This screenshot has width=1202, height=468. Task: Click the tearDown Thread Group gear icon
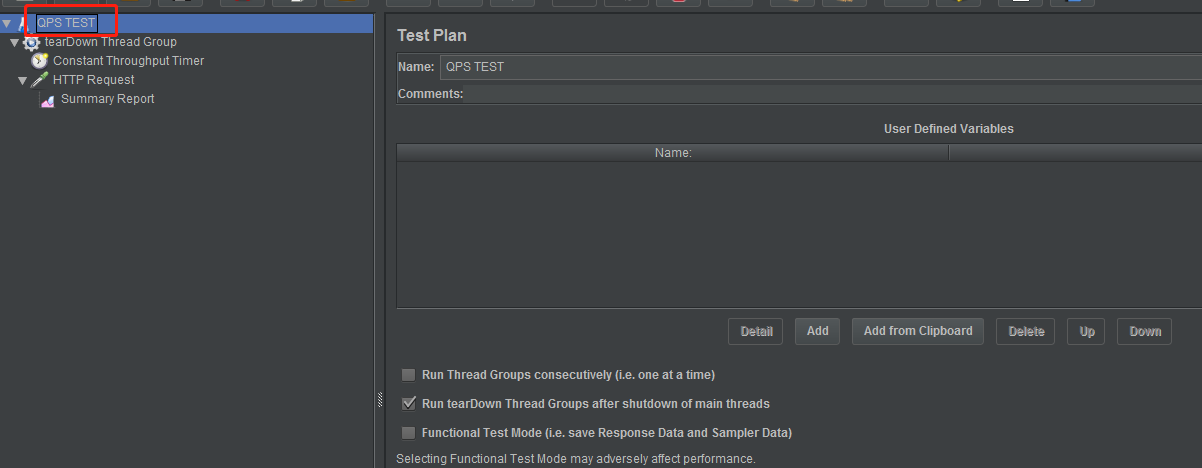[31, 42]
